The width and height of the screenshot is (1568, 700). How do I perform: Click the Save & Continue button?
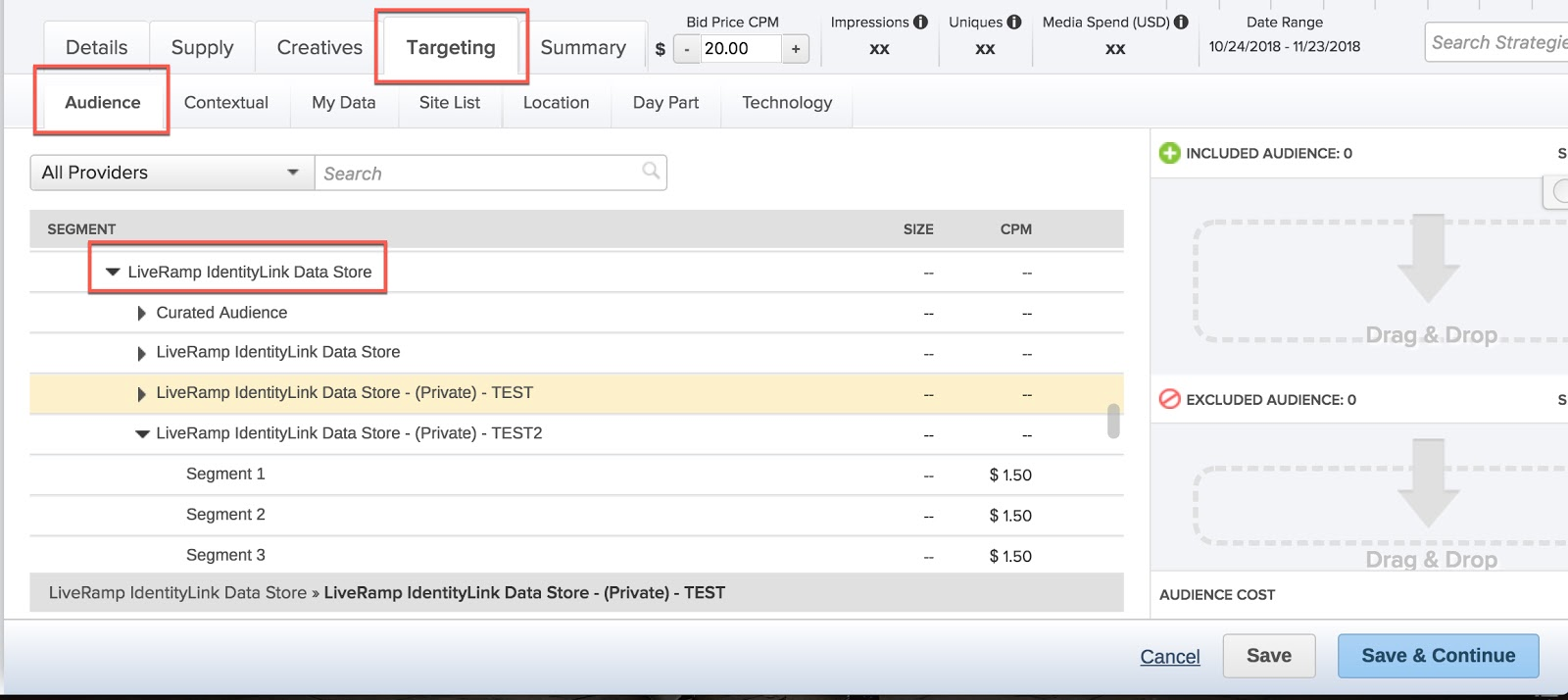1439,656
